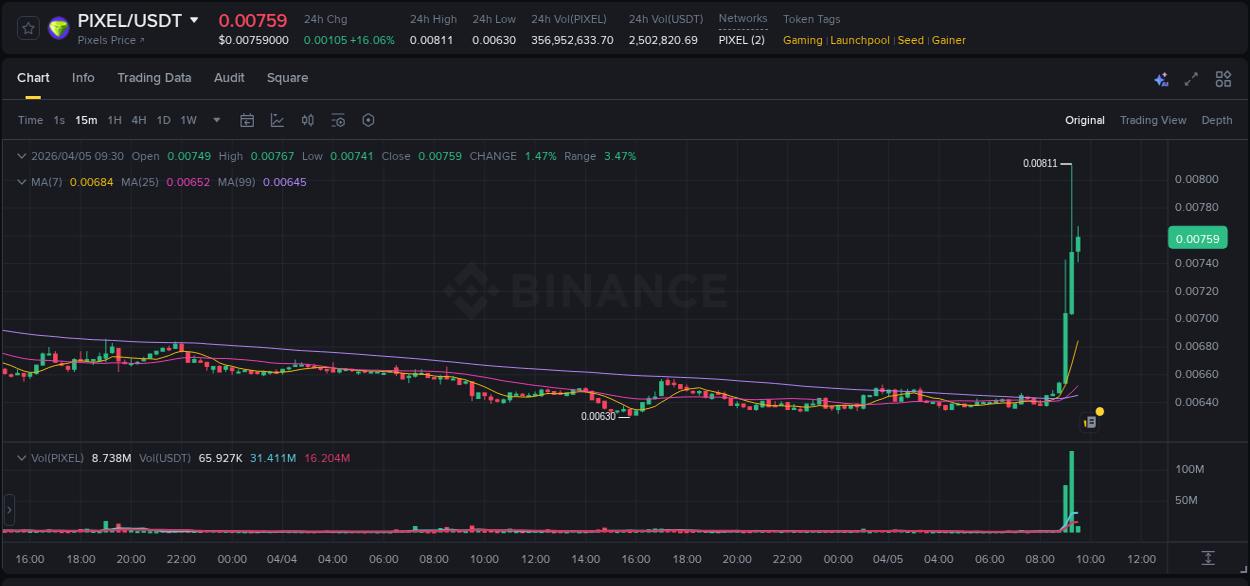The height and width of the screenshot is (586, 1250).
Task: Toggle the favorite star for PIXEL/USDT
Action: (27, 27)
